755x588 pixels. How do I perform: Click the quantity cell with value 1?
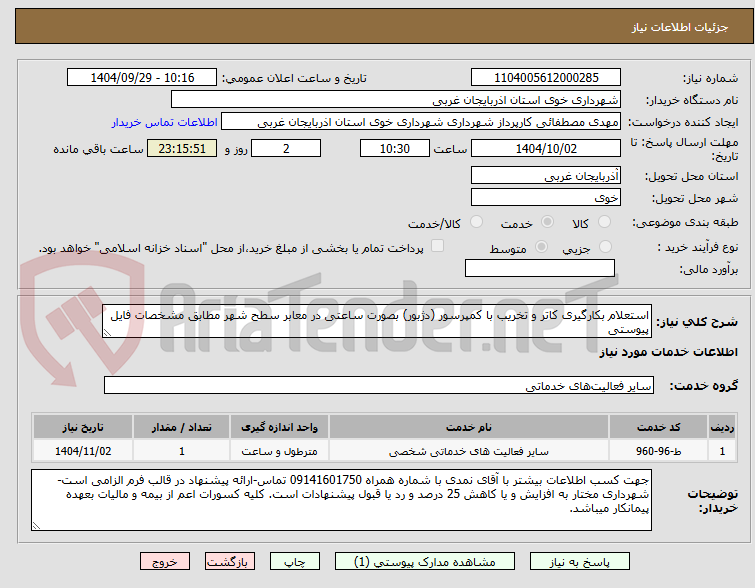[x=182, y=451]
